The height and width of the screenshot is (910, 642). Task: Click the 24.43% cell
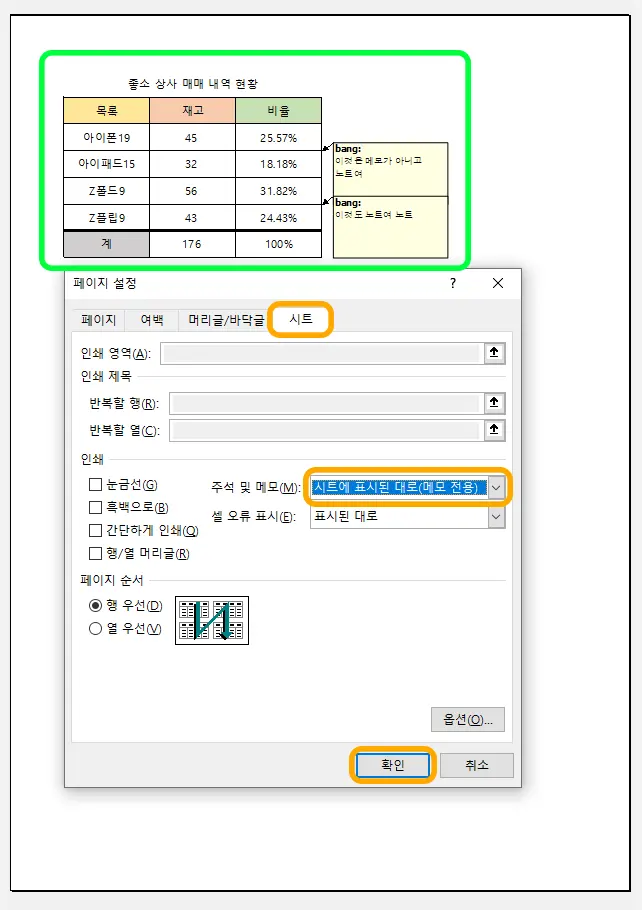coord(279,218)
